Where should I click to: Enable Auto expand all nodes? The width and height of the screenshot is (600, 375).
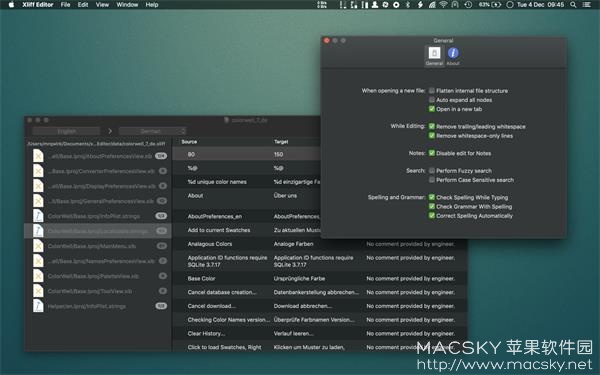pyautogui.click(x=432, y=100)
